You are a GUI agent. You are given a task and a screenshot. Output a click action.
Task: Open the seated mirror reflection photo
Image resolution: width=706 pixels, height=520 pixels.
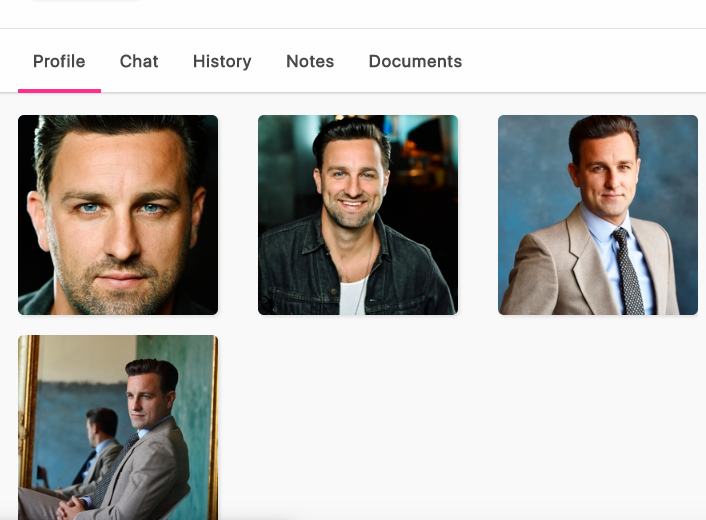tap(118, 427)
